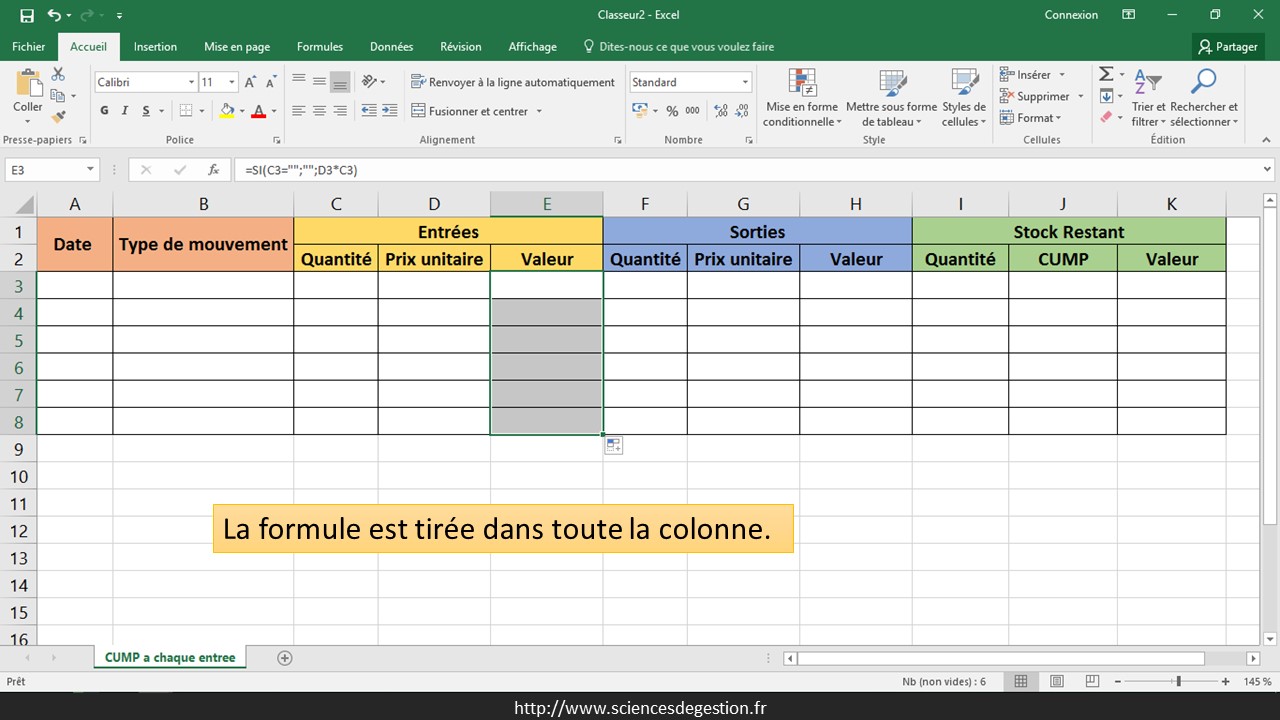The image size is (1280, 720).
Task: Click the Auto Fill Options icon
Action: pos(613,446)
